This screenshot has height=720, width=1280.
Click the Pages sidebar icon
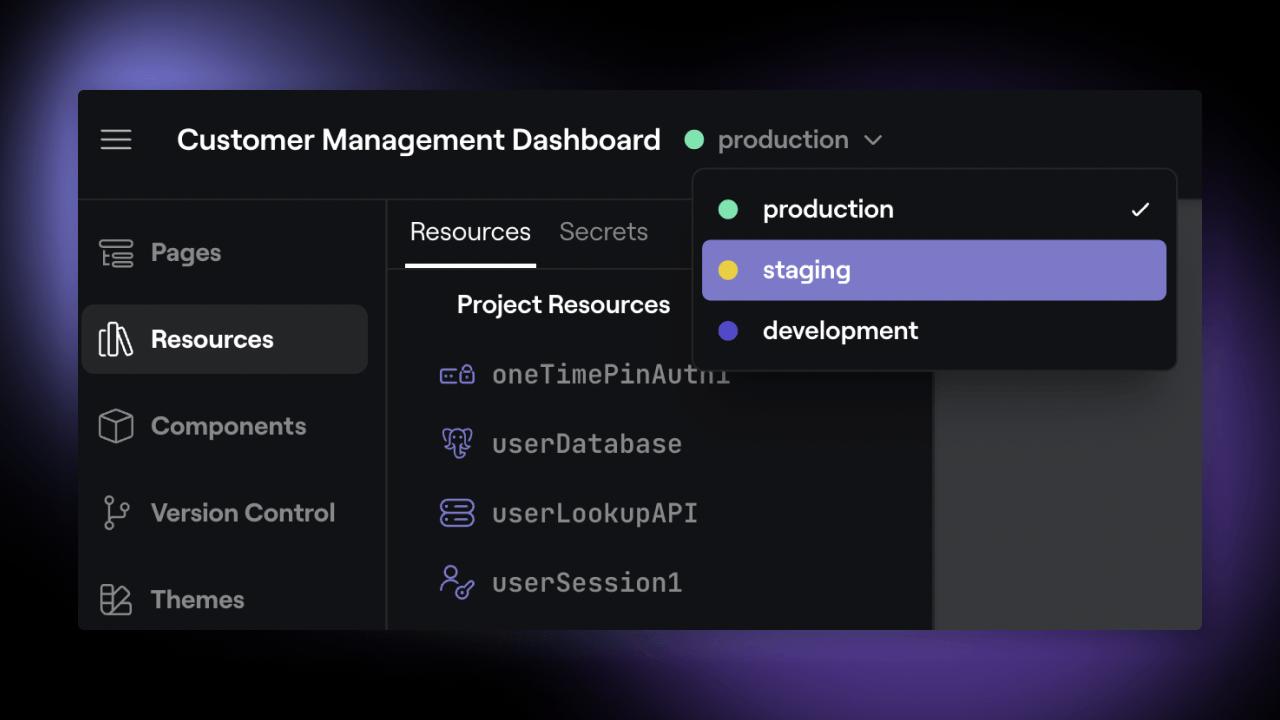116,253
